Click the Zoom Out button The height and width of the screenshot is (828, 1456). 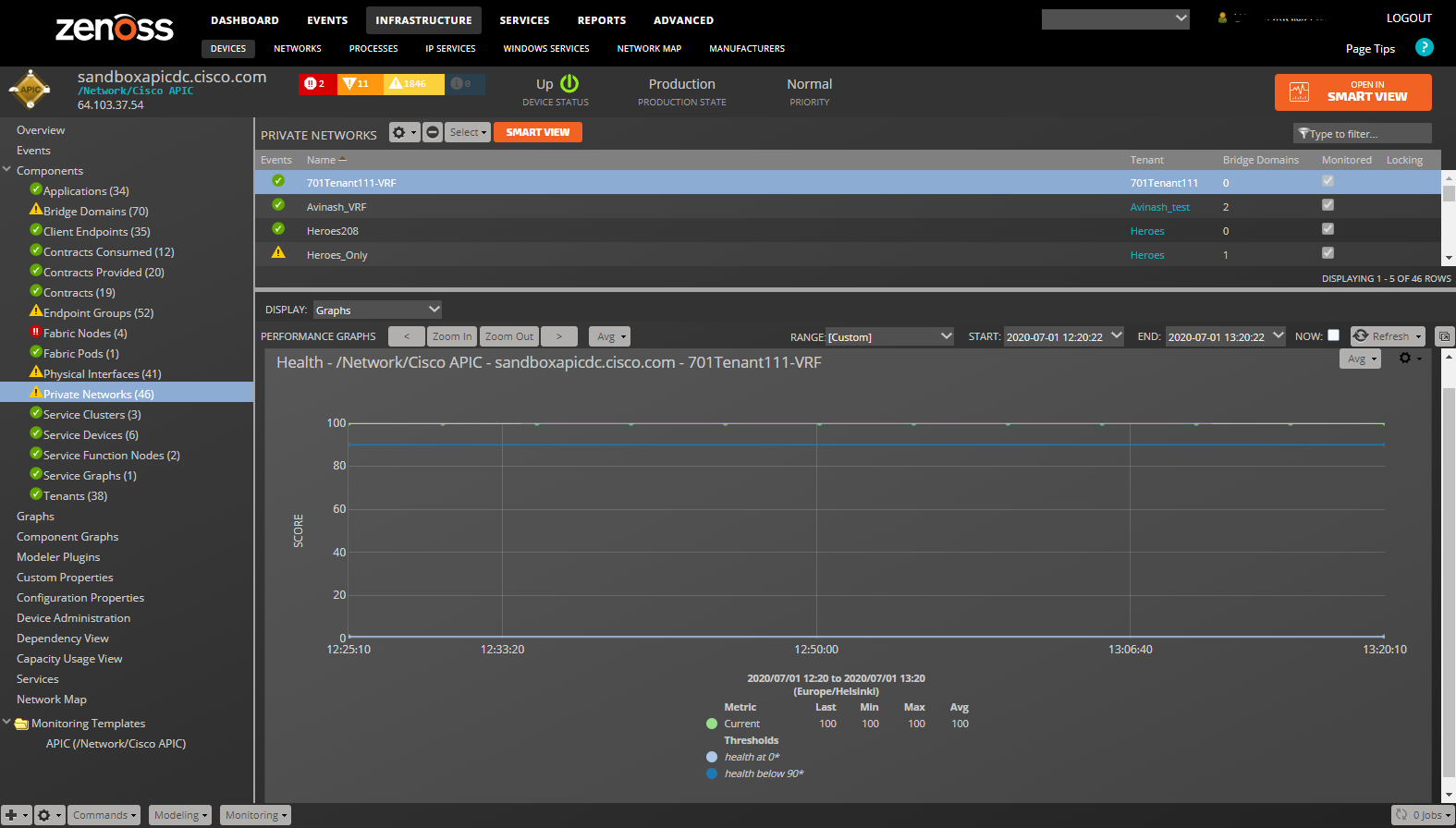509,336
